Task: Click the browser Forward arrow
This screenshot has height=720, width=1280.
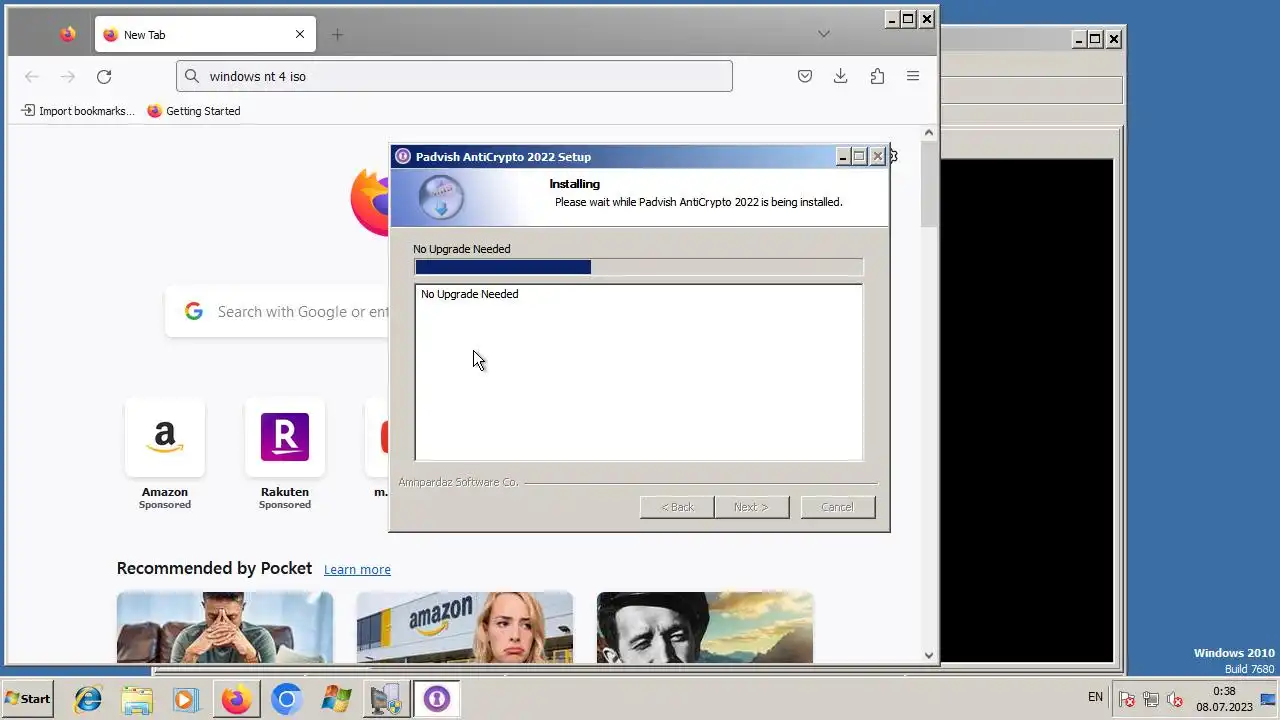Action: (67, 76)
